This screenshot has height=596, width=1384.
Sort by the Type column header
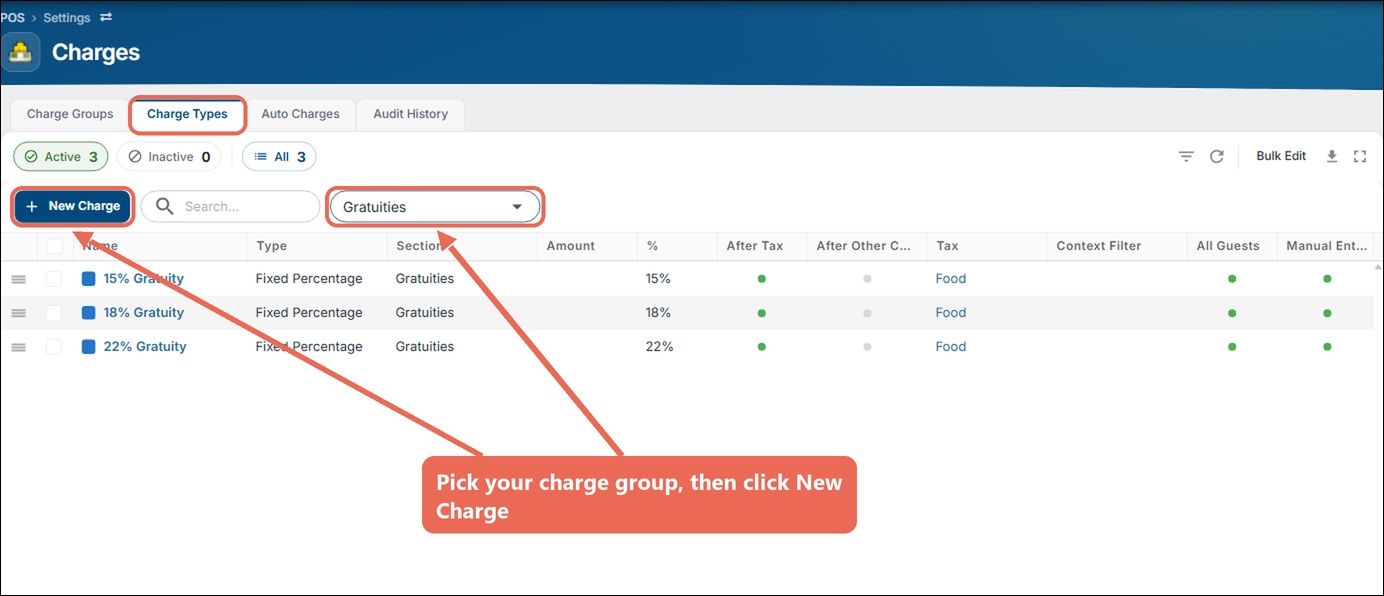click(271, 246)
